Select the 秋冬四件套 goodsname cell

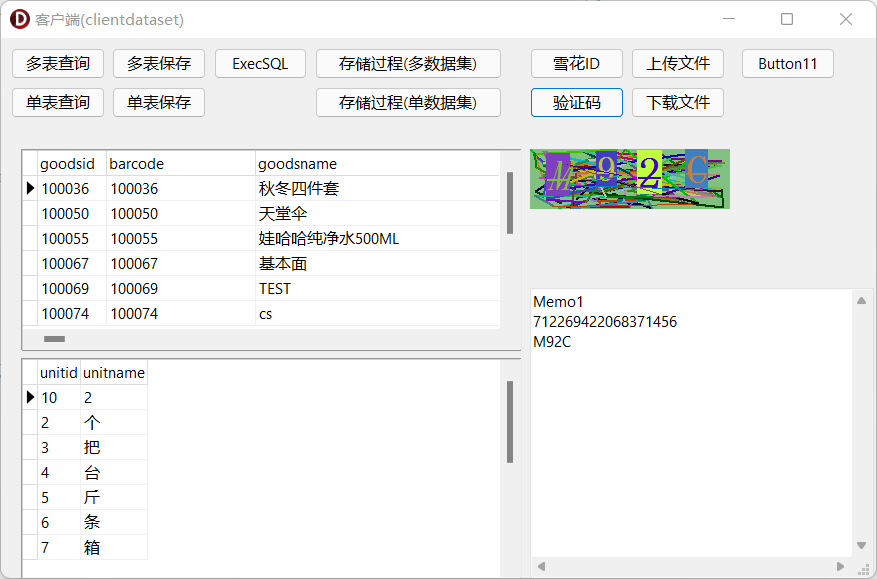377,189
